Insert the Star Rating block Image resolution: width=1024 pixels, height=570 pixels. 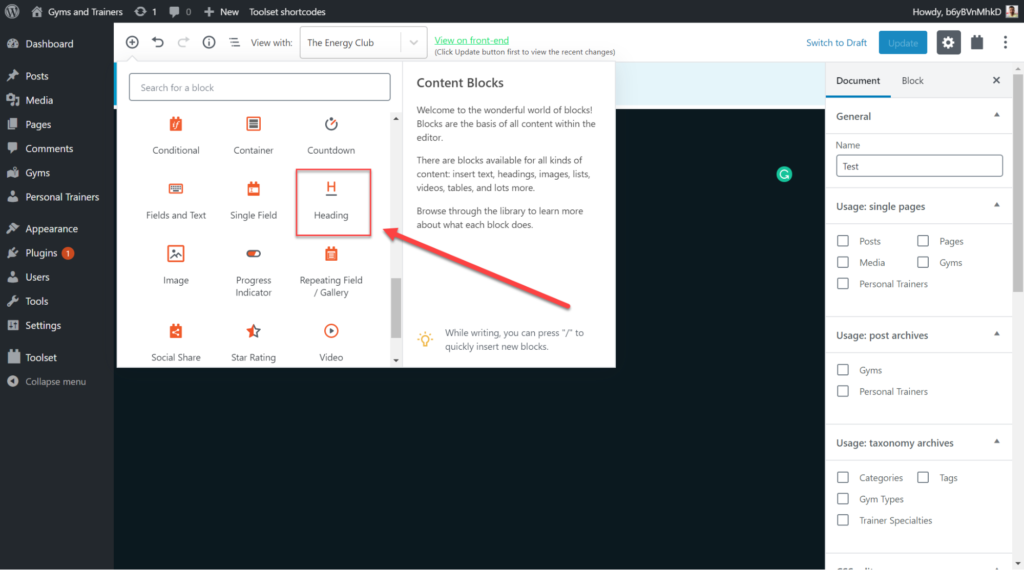pos(253,343)
